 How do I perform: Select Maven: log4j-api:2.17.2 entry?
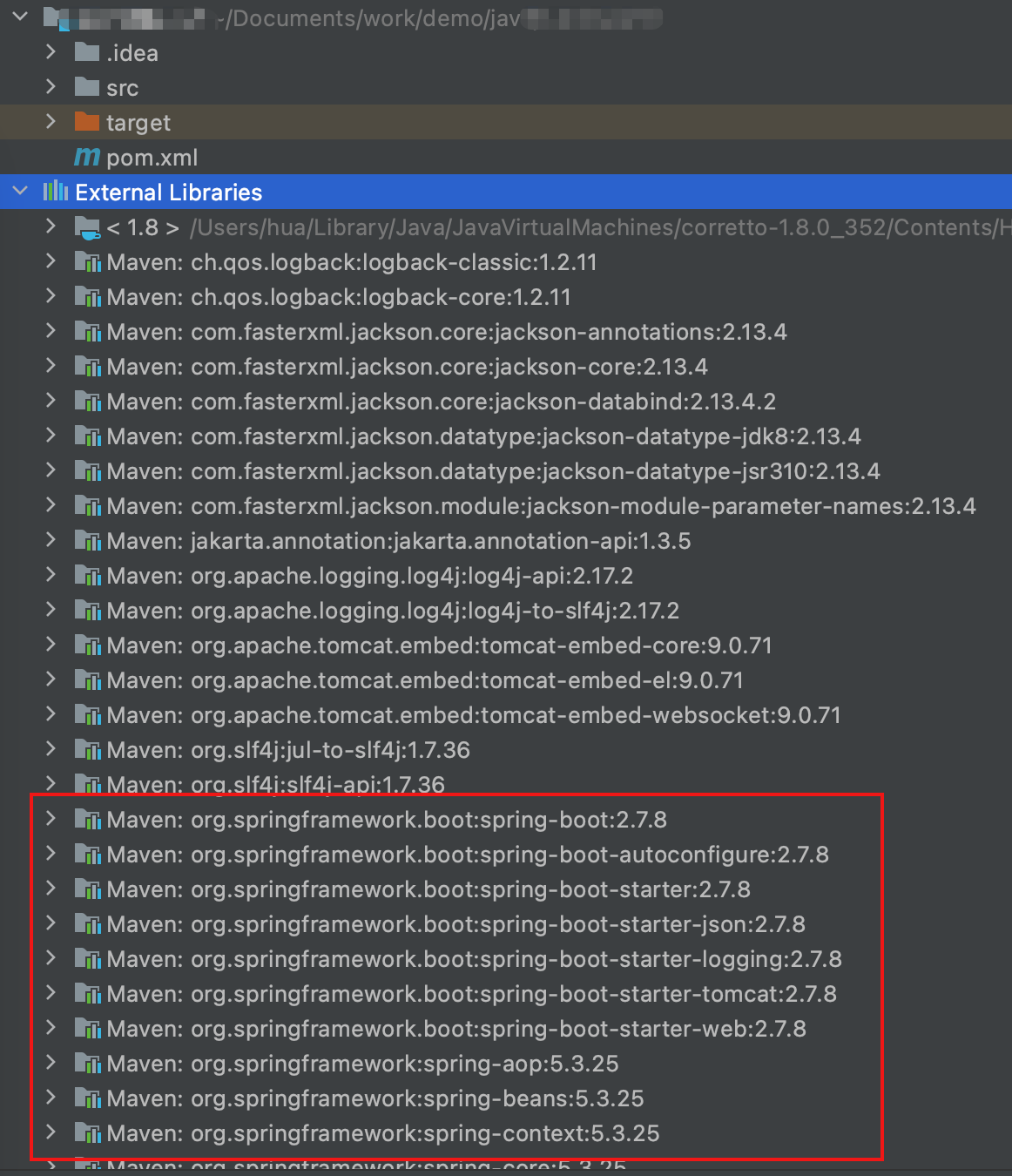click(370, 576)
